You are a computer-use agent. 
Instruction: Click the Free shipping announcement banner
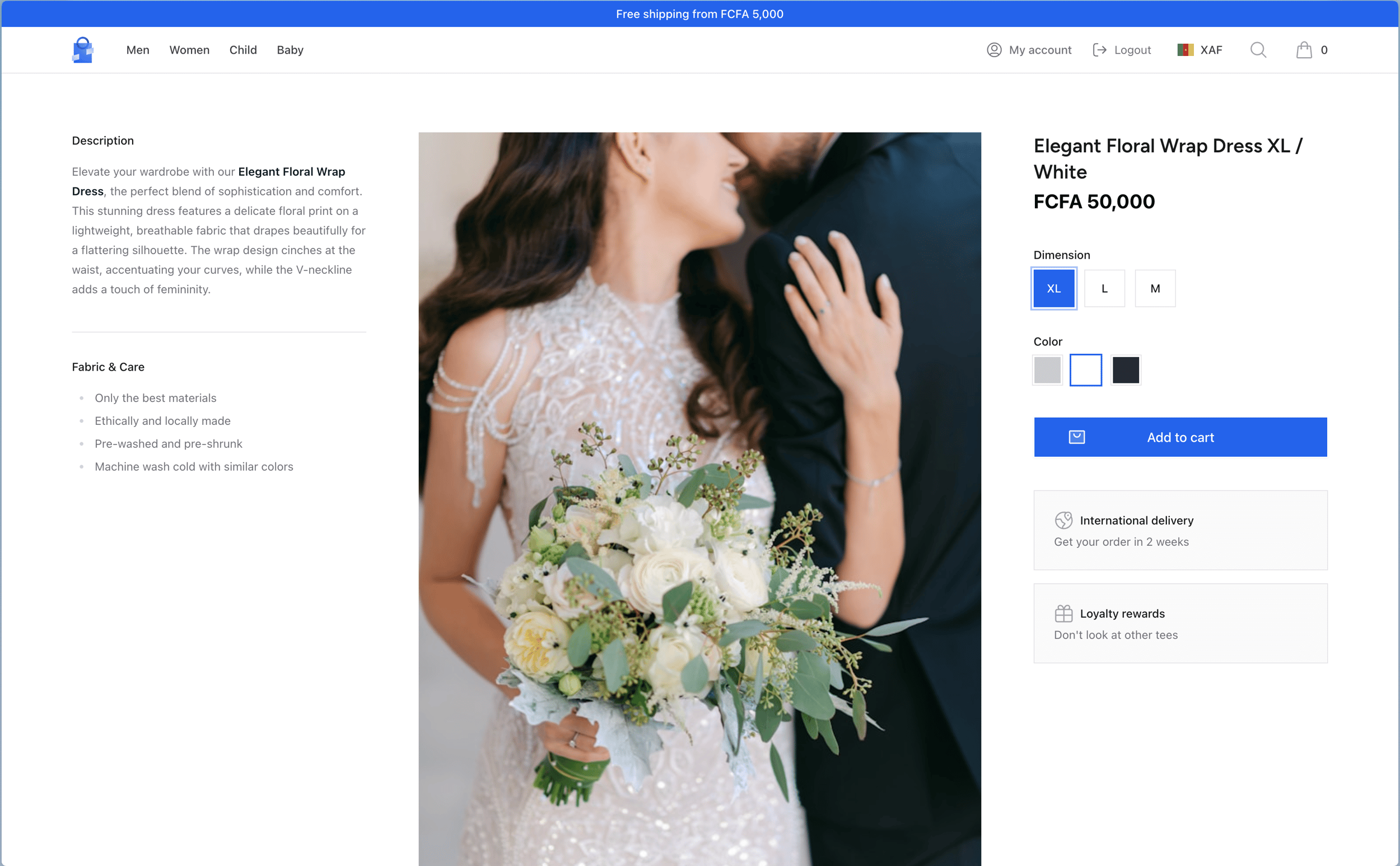click(x=699, y=14)
